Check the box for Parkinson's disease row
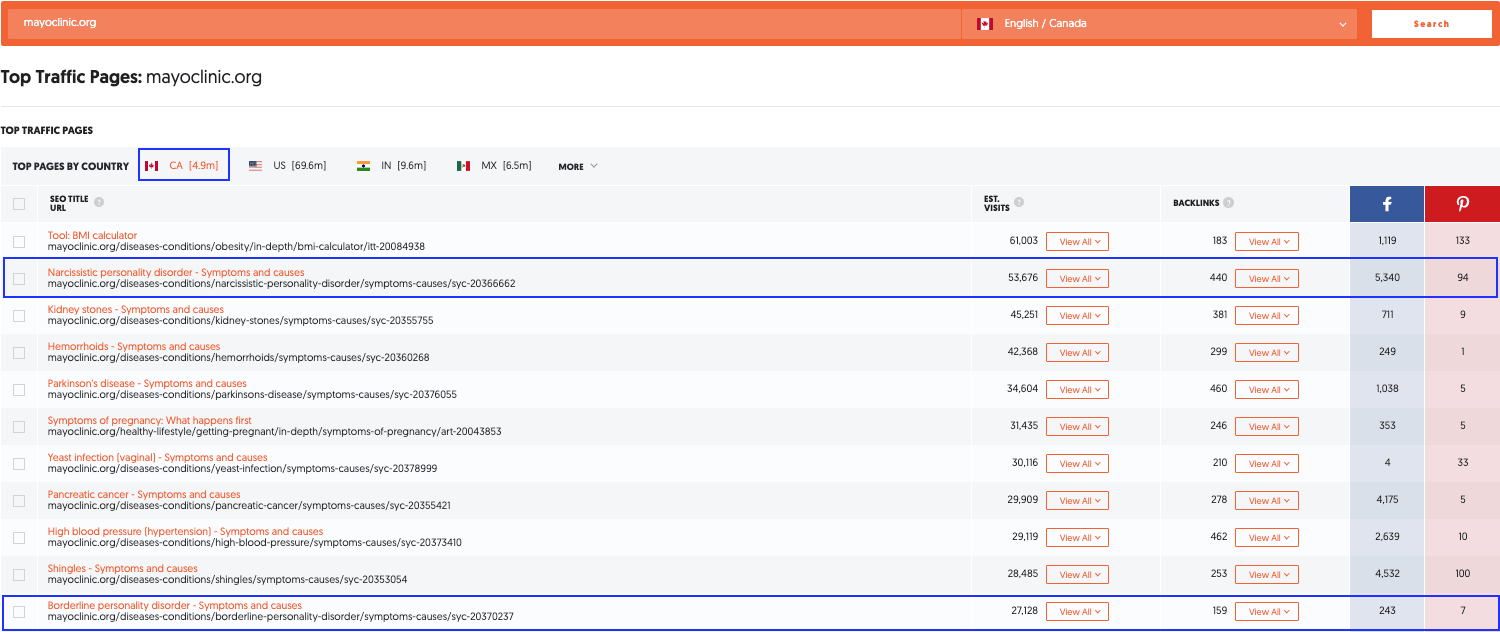Viewport: 1500px width, 632px height. pos(19,389)
